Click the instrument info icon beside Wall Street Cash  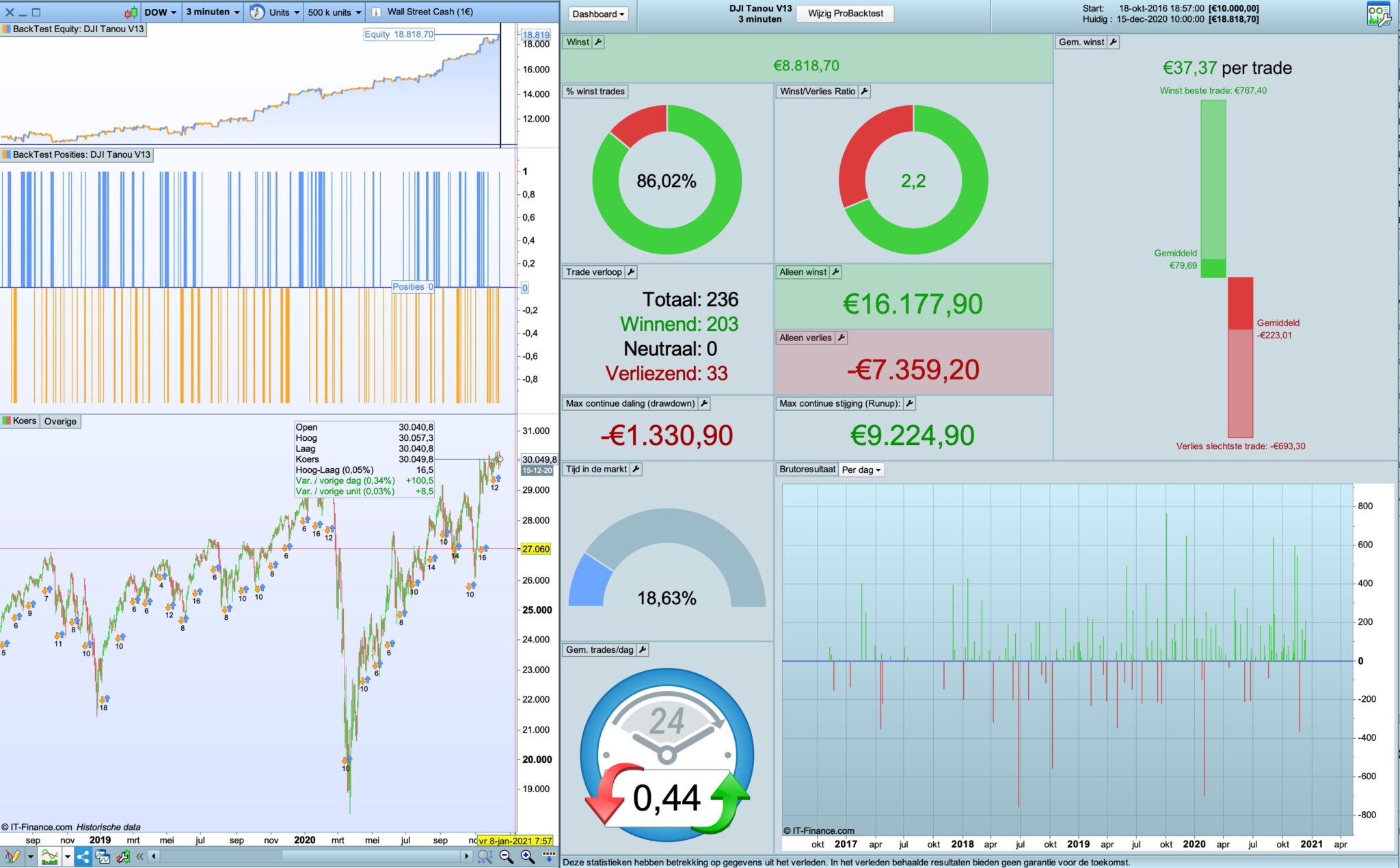tap(376, 12)
